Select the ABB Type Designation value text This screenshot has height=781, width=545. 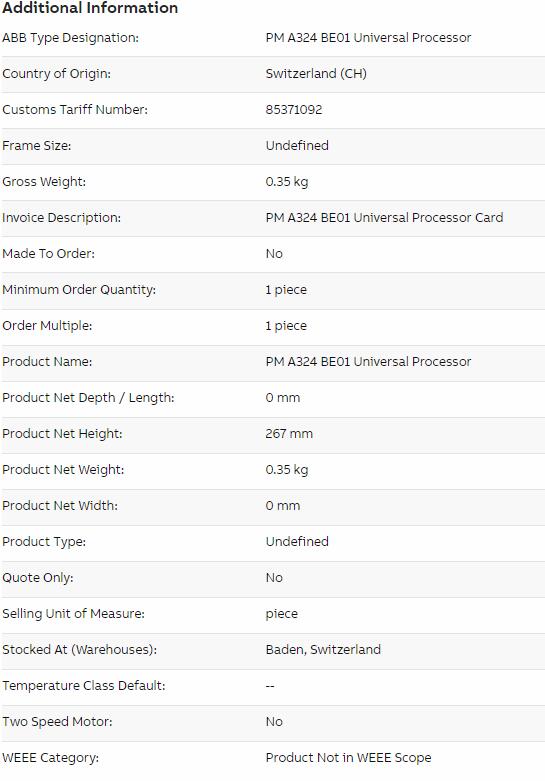tap(368, 38)
